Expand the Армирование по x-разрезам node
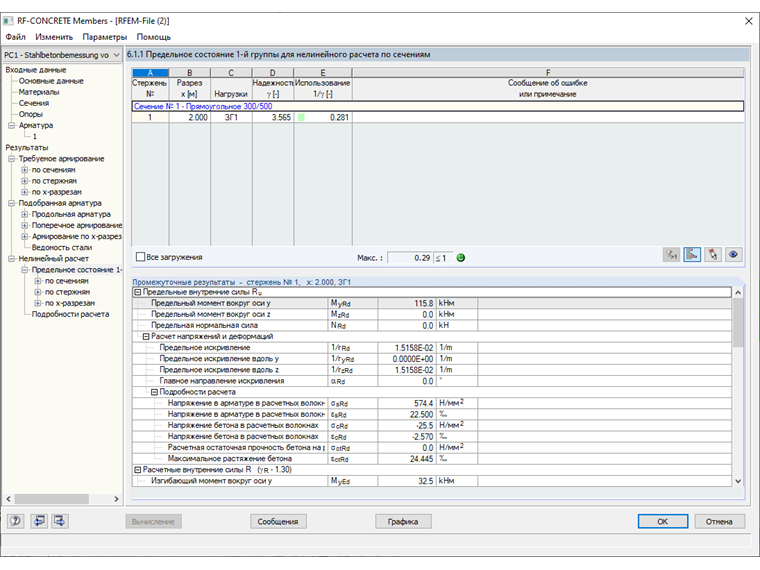 [25, 237]
